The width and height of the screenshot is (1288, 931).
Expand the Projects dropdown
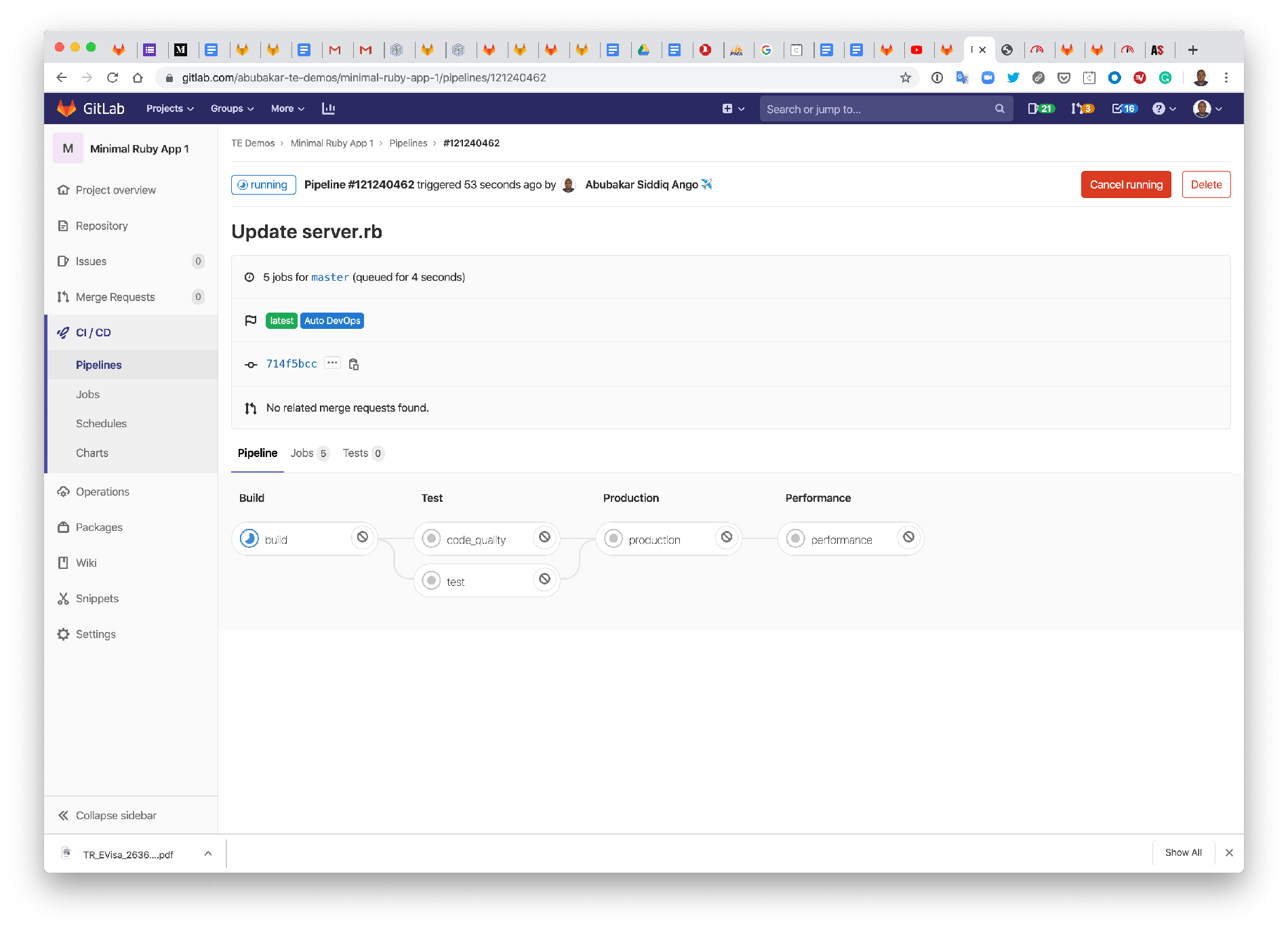pyautogui.click(x=169, y=108)
